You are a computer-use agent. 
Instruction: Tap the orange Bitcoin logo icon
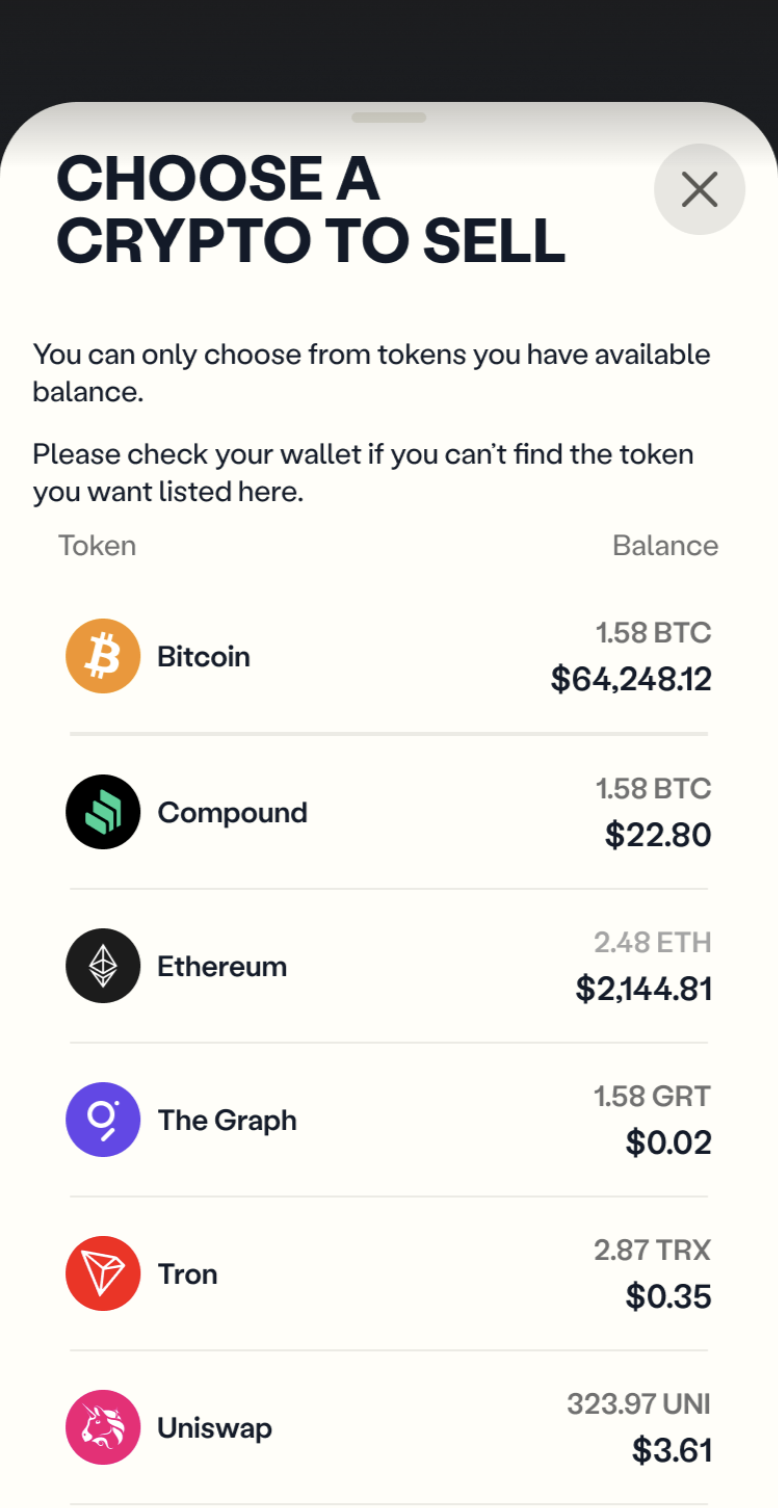(x=102, y=657)
